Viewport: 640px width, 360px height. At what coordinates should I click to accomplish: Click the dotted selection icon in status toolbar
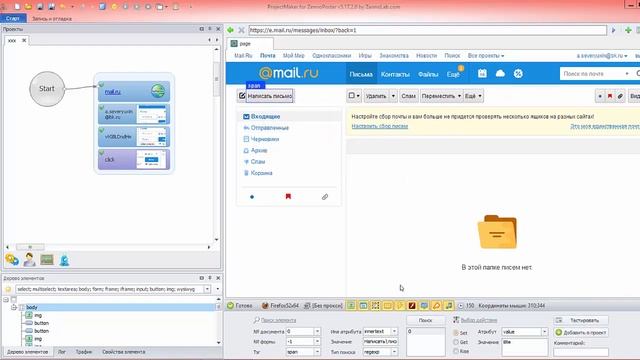375,305
